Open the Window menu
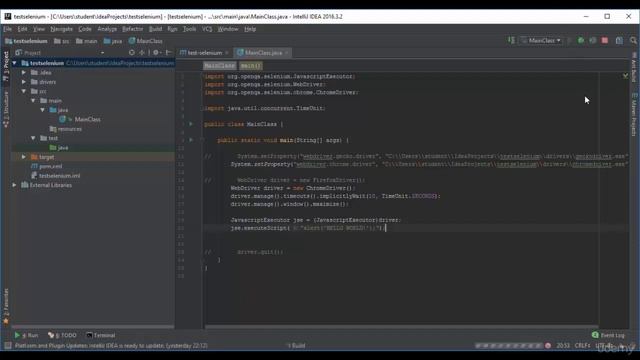 pyautogui.click(x=228, y=29)
